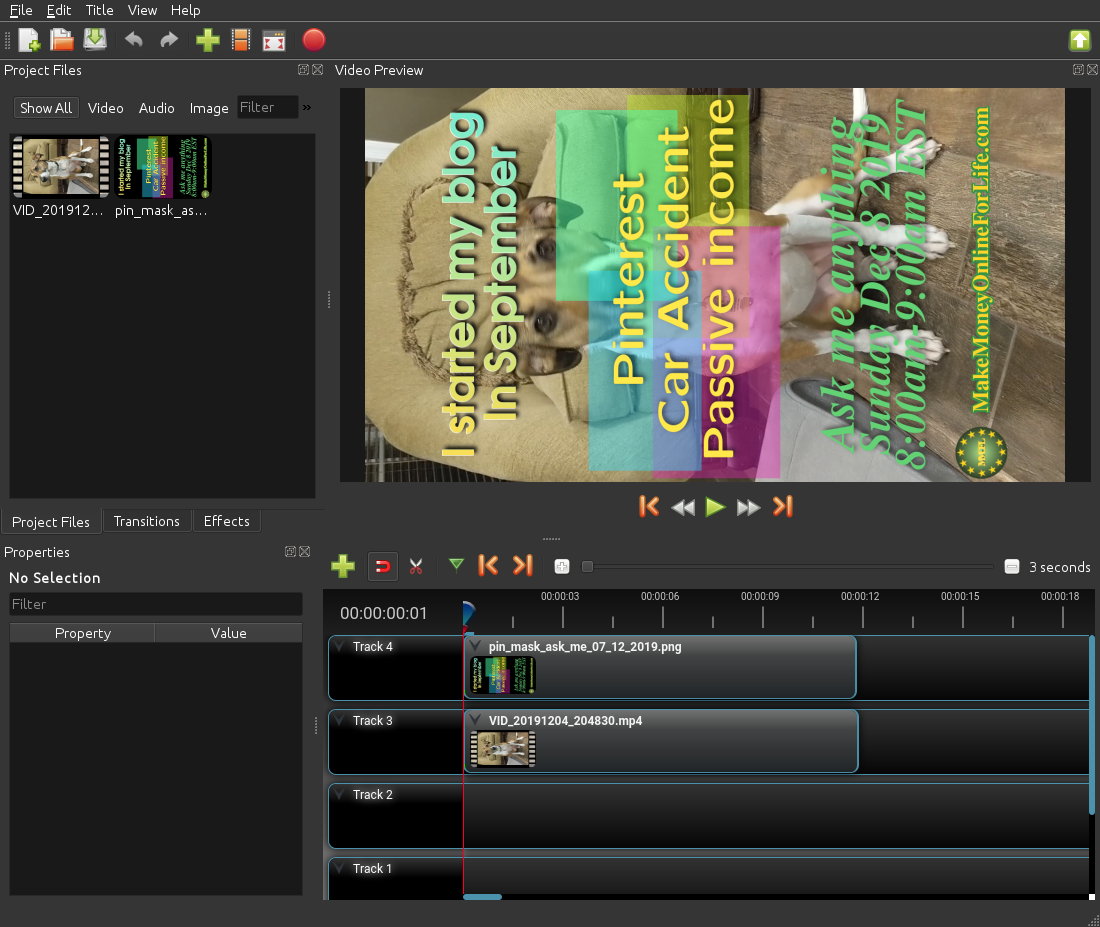Open the Track 4 dropdown arrow
The image size is (1100, 927).
tap(340, 646)
